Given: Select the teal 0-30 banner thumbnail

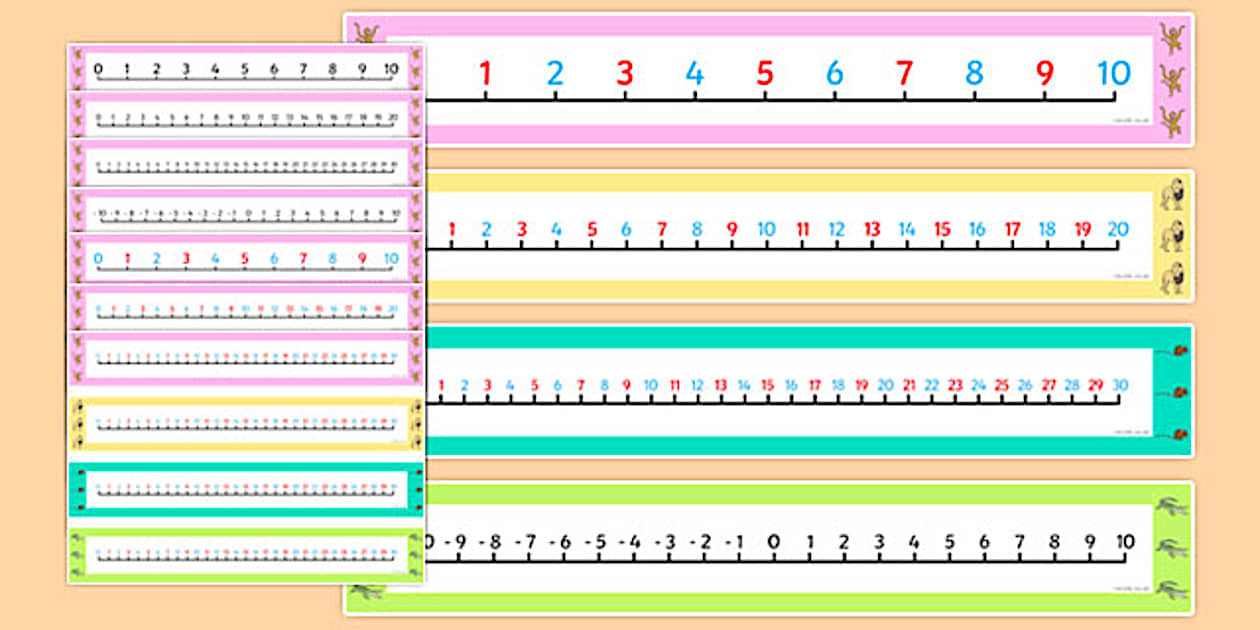Looking at the screenshot, I should pyautogui.click(x=245, y=490).
